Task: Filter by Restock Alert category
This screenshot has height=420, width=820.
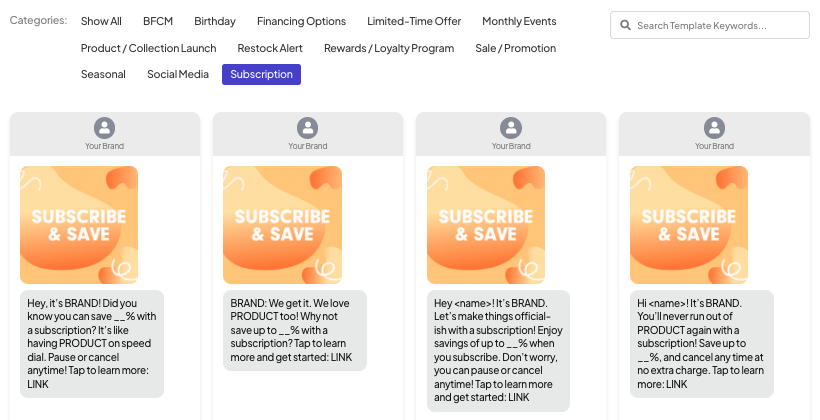Action: [270, 48]
